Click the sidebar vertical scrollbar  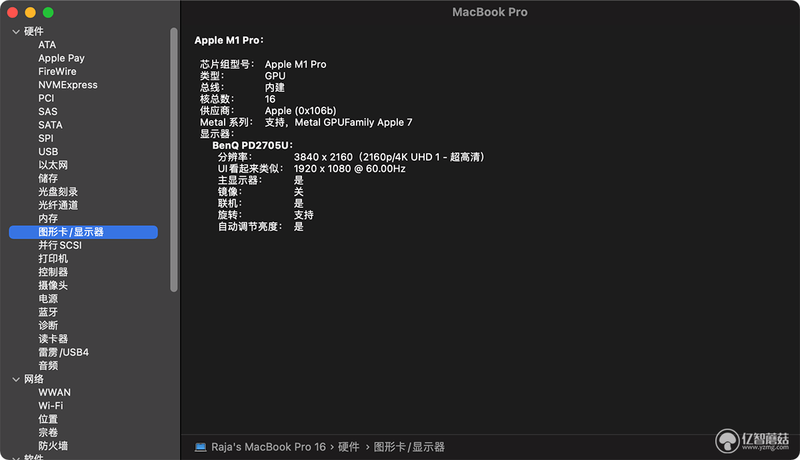click(174, 160)
